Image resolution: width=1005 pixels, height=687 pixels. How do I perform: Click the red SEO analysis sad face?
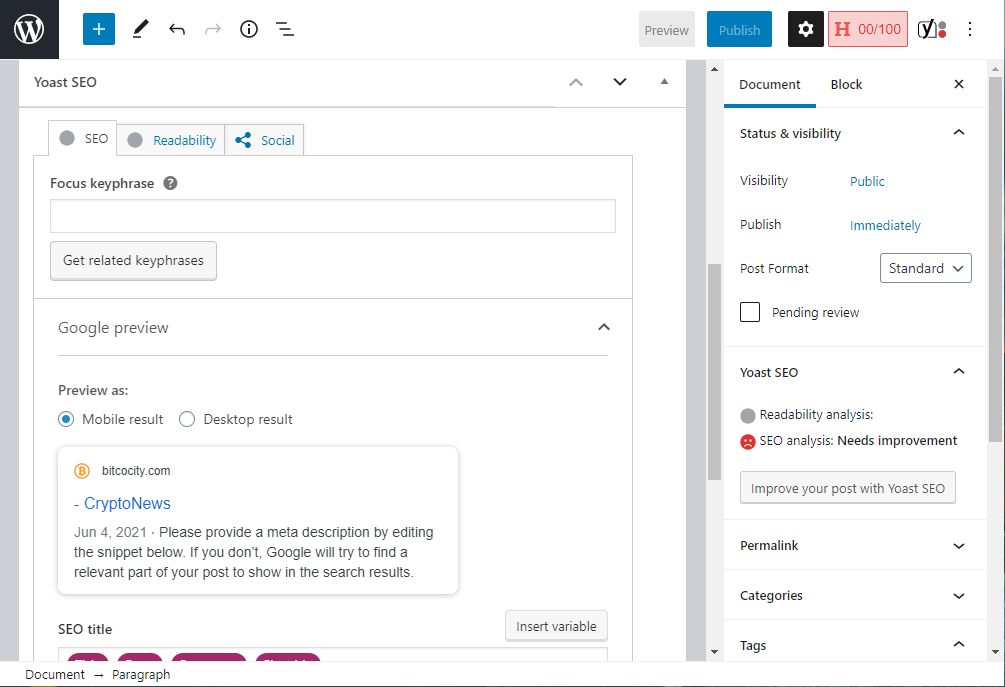click(x=747, y=442)
